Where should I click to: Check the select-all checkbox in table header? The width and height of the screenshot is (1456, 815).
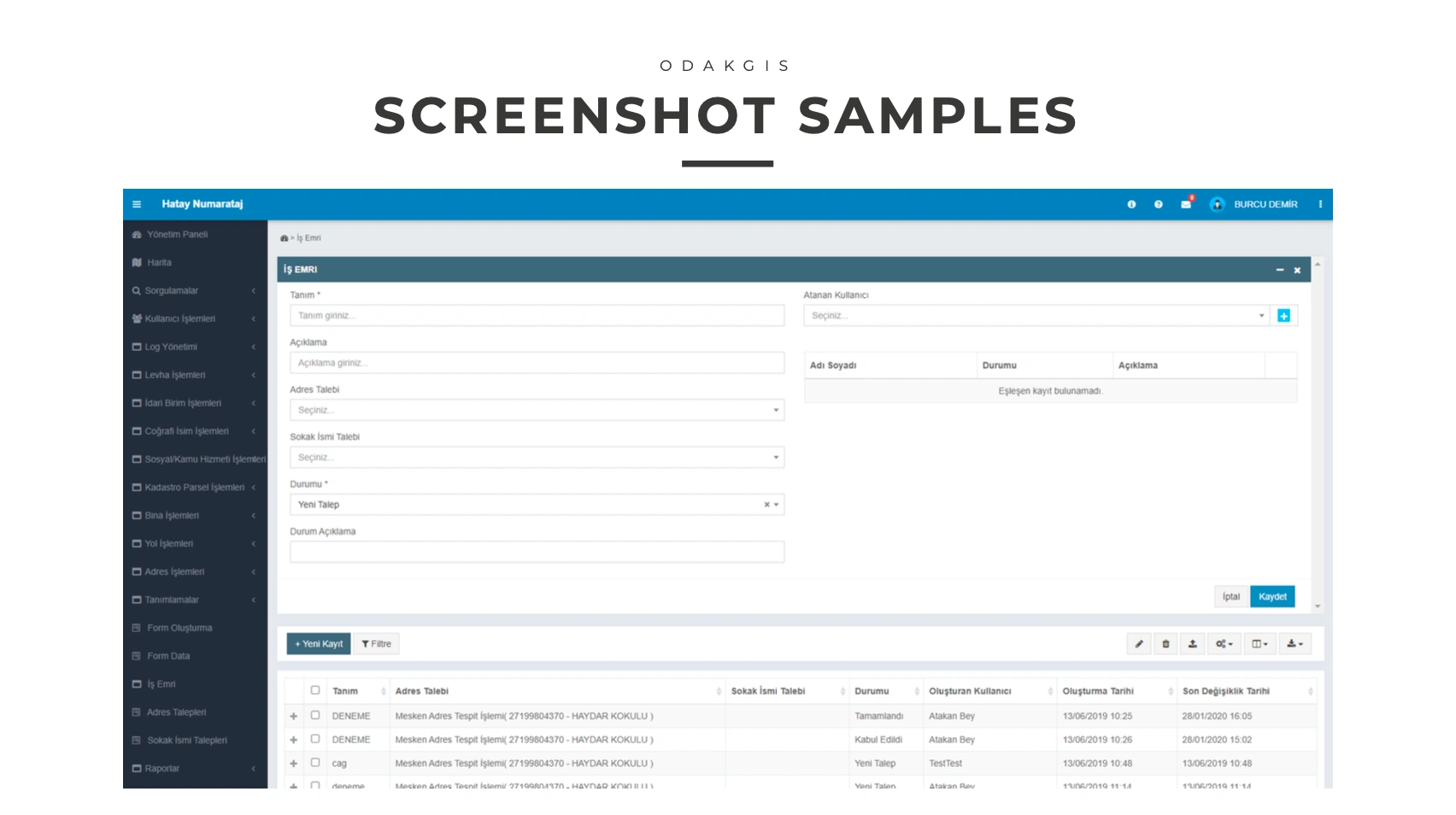tap(315, 690)
